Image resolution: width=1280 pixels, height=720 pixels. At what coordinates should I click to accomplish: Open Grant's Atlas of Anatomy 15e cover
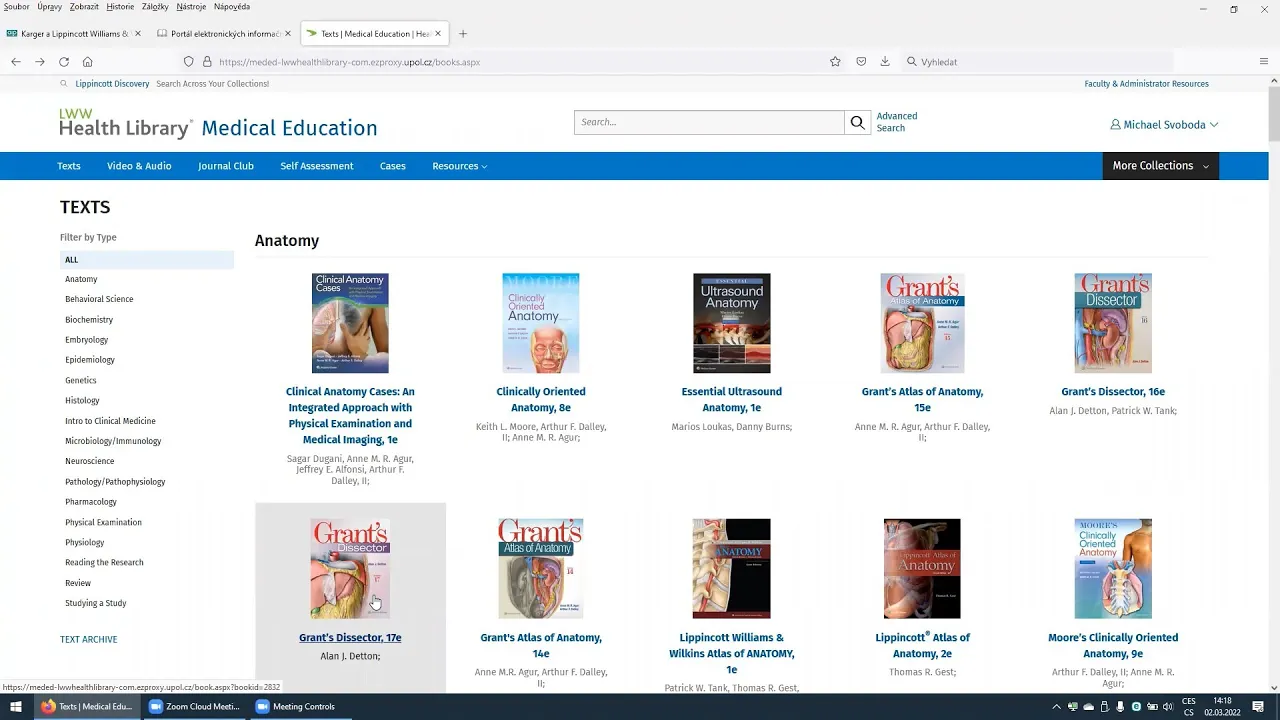(x=922, y=323)
